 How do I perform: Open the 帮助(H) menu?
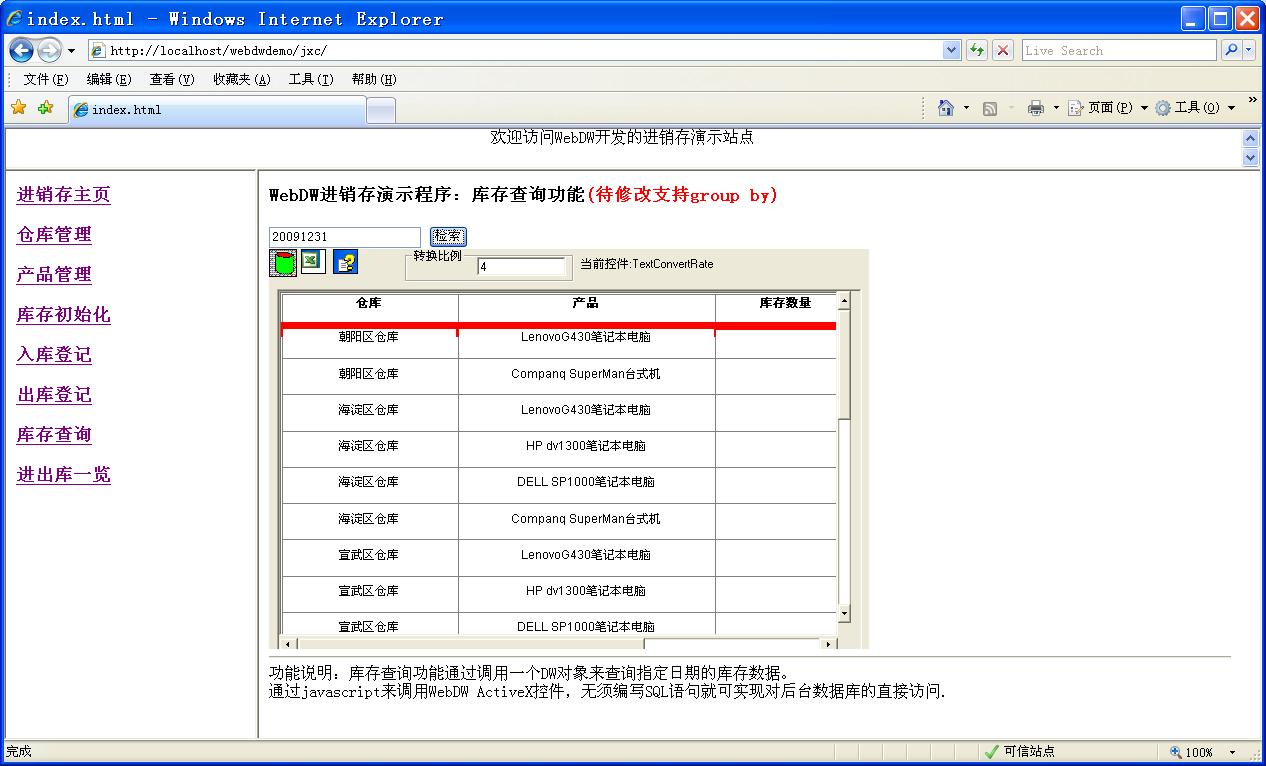(374, 79)
